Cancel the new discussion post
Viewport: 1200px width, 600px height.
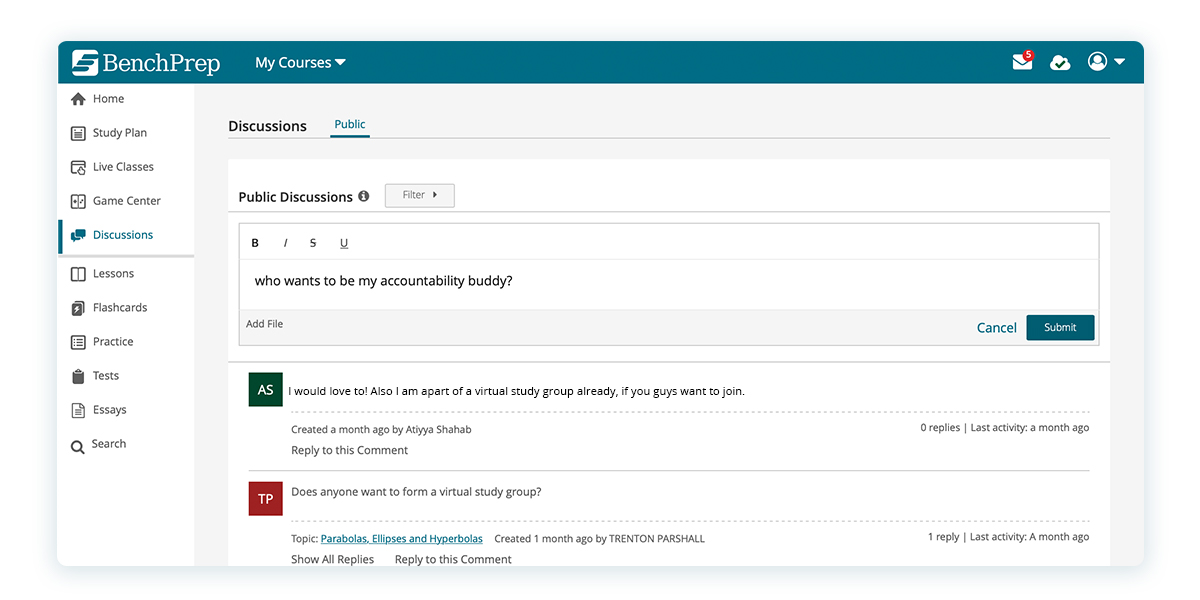point(996,328)
